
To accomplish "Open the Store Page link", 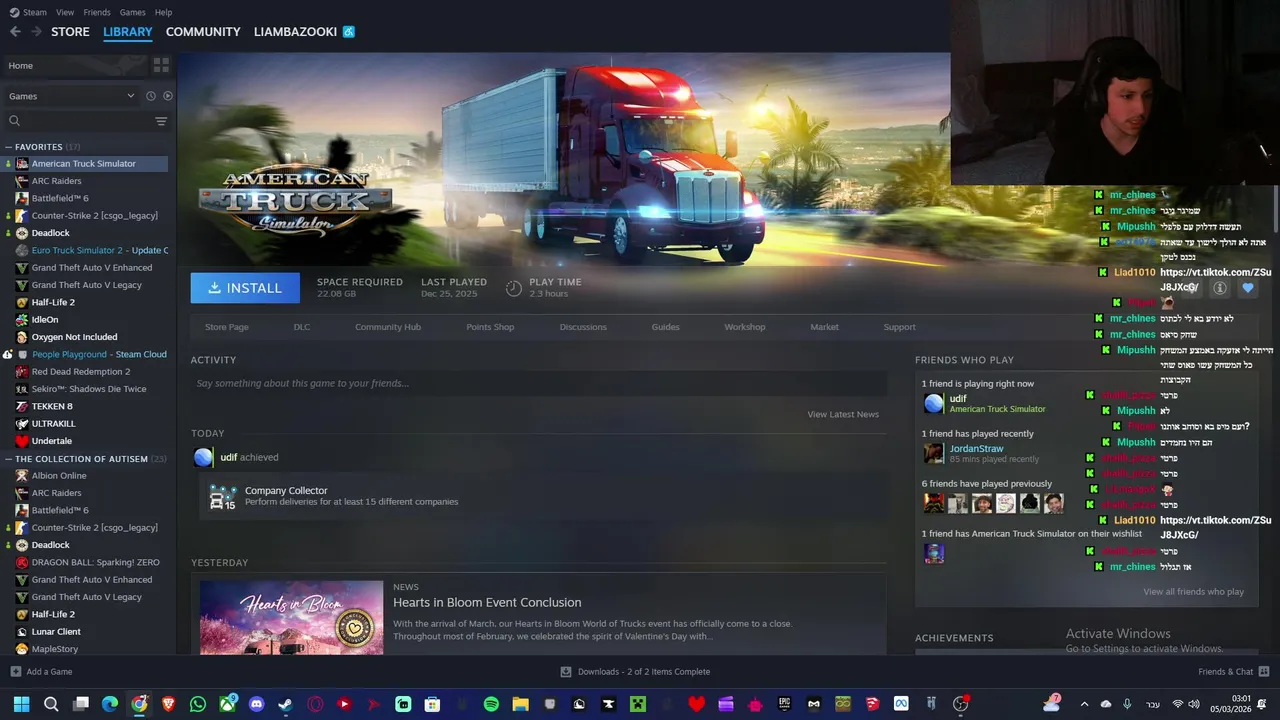I will pos(227,327).
